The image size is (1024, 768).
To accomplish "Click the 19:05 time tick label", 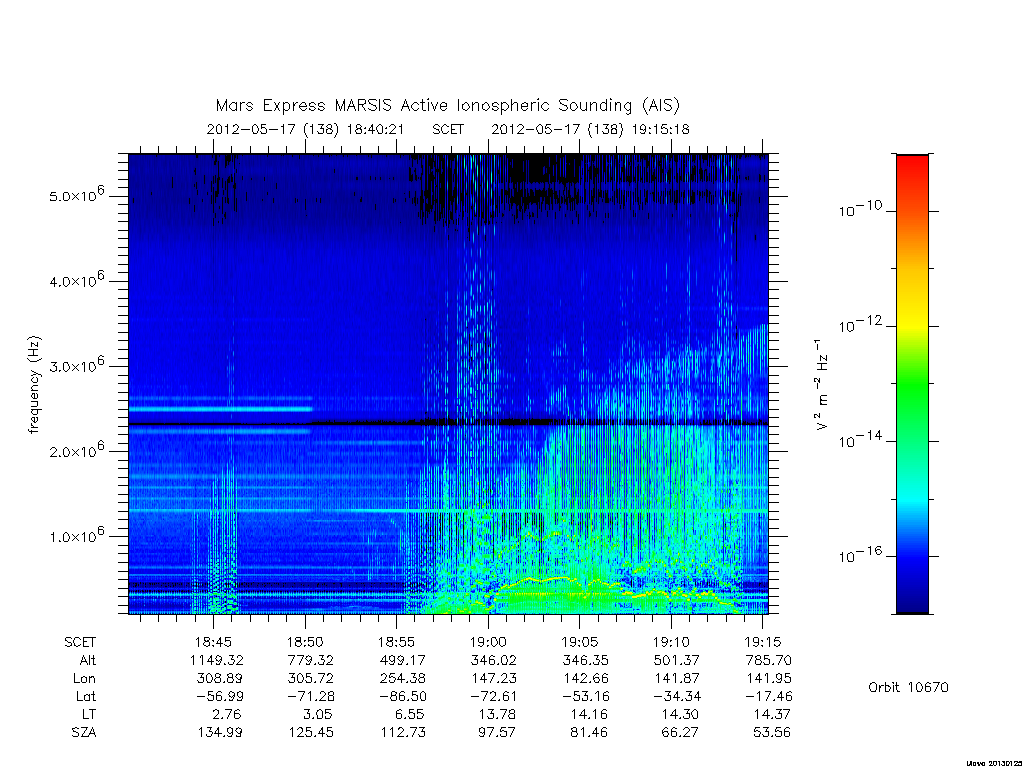I will (x=579, y=642).
